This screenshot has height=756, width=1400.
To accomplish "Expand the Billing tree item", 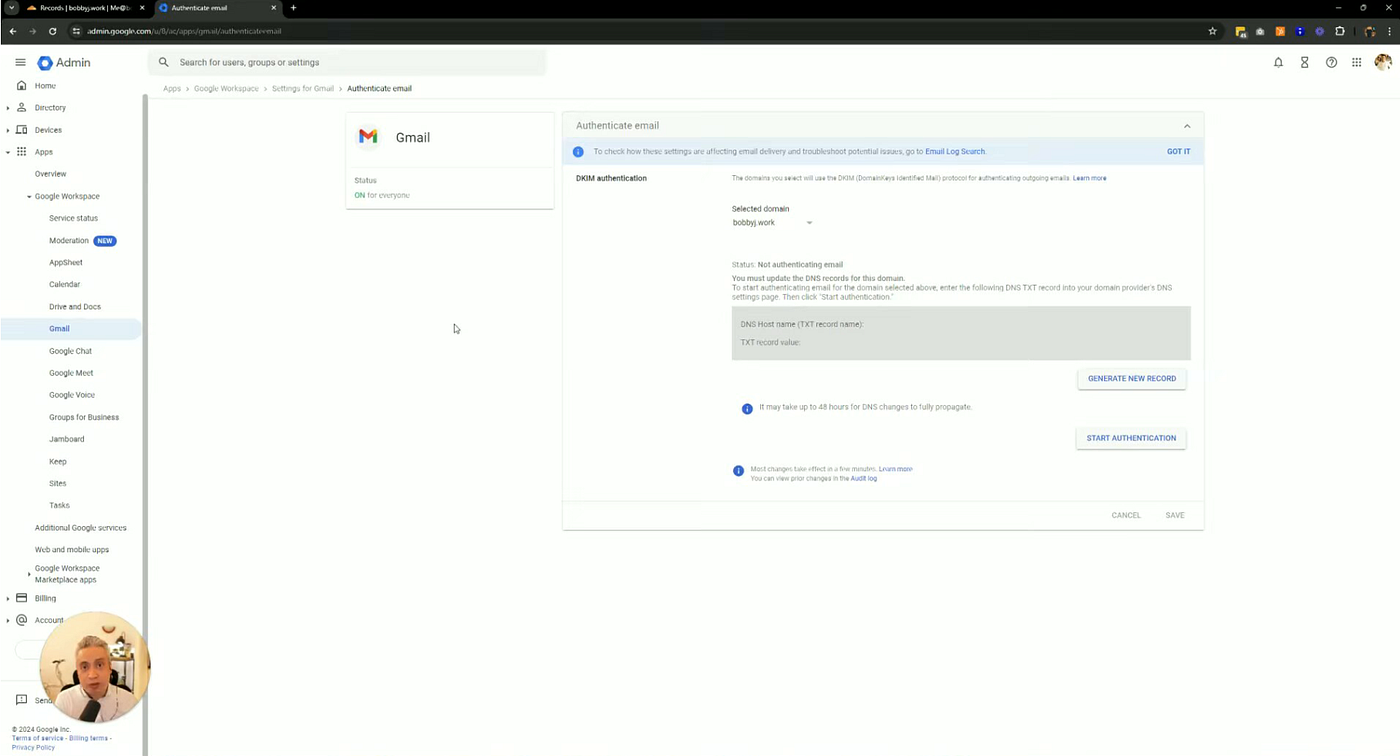I will pos(8,599).
